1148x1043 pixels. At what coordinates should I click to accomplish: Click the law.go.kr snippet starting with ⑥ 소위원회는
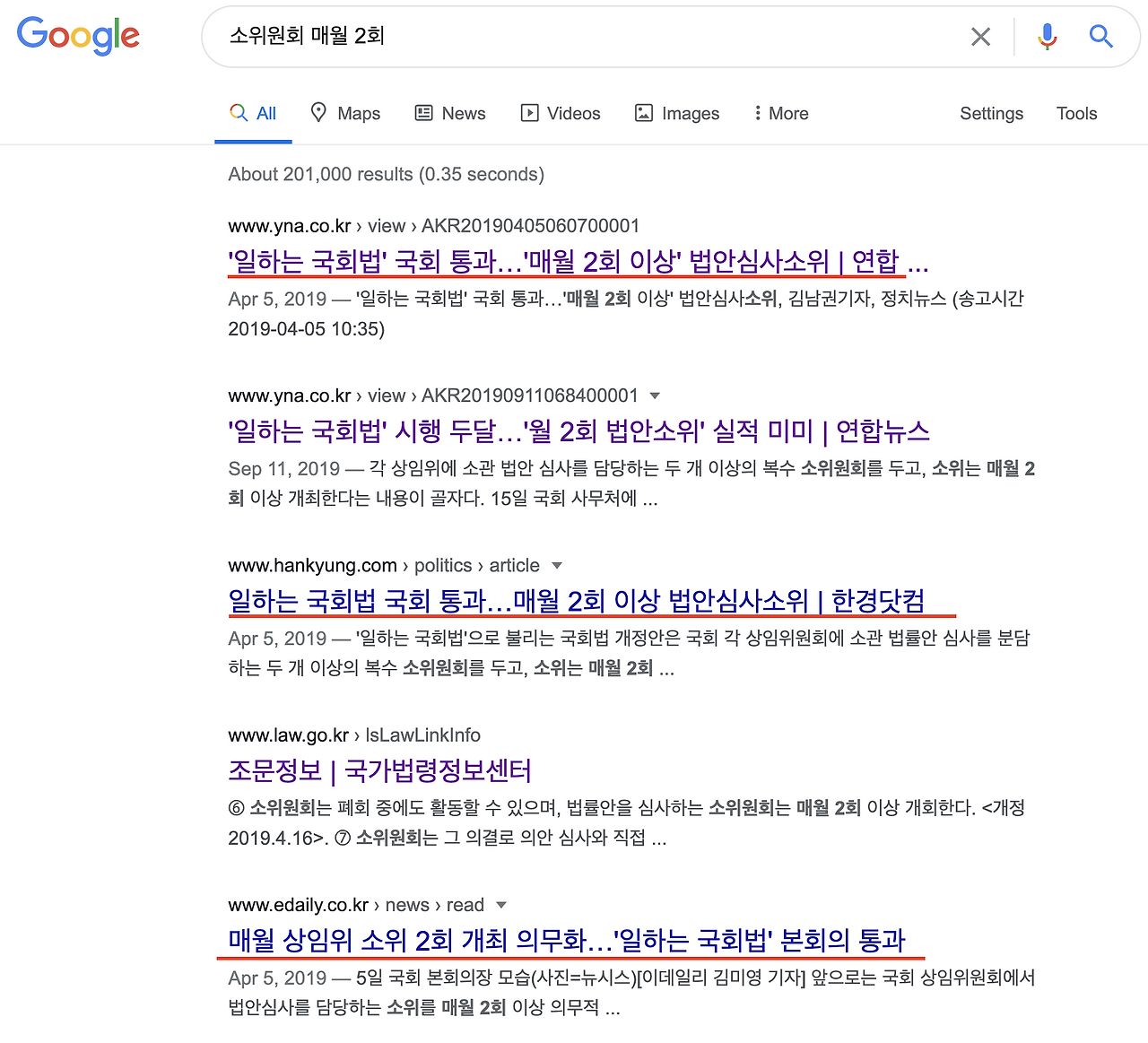coord(627,823)
